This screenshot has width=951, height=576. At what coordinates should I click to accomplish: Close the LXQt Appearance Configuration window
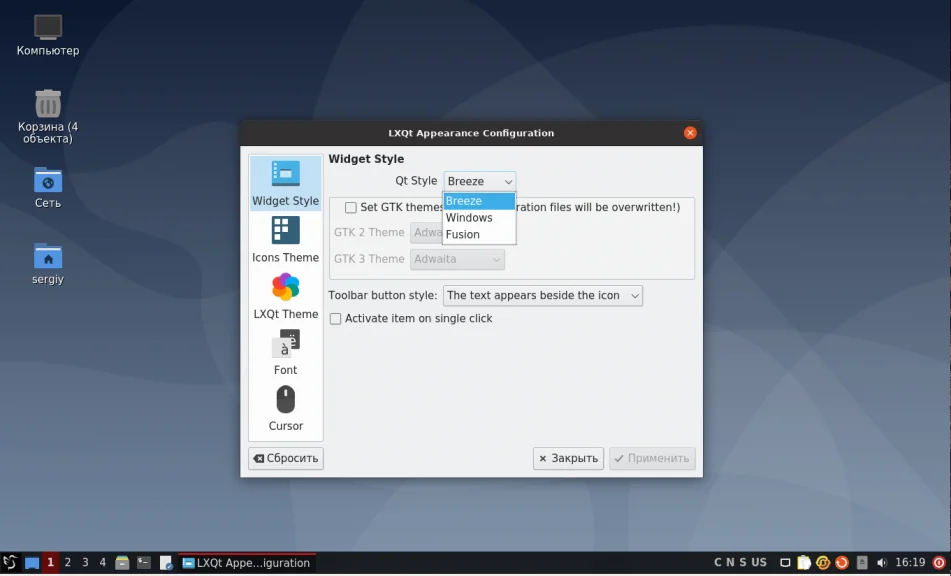[690, 133]
